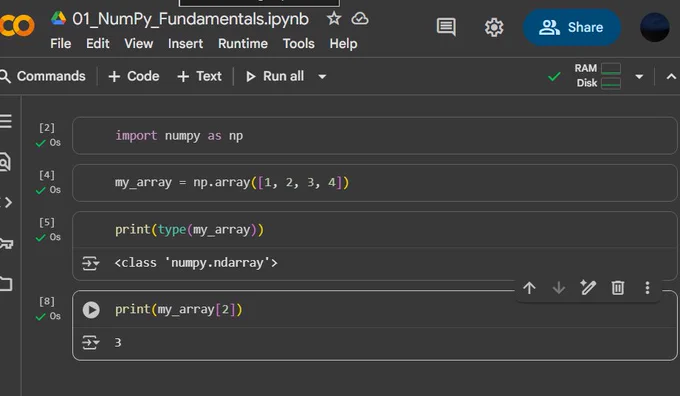Open the Help menu
Screen dimensions: 680x396
point(343,44)
